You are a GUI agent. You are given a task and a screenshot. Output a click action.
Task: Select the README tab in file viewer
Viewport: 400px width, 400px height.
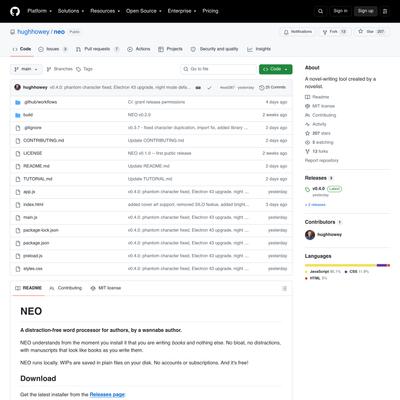coord(28,288)
